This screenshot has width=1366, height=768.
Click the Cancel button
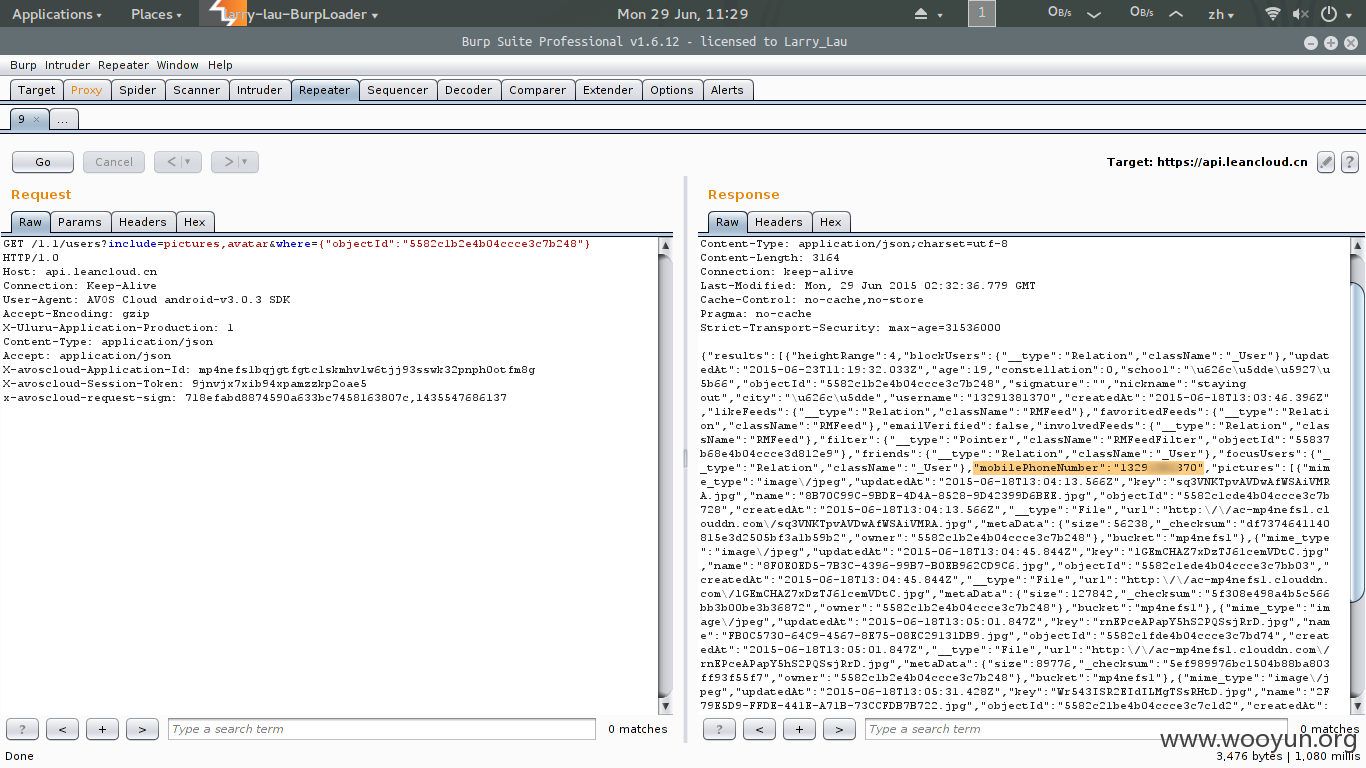(x=114, y=162)
